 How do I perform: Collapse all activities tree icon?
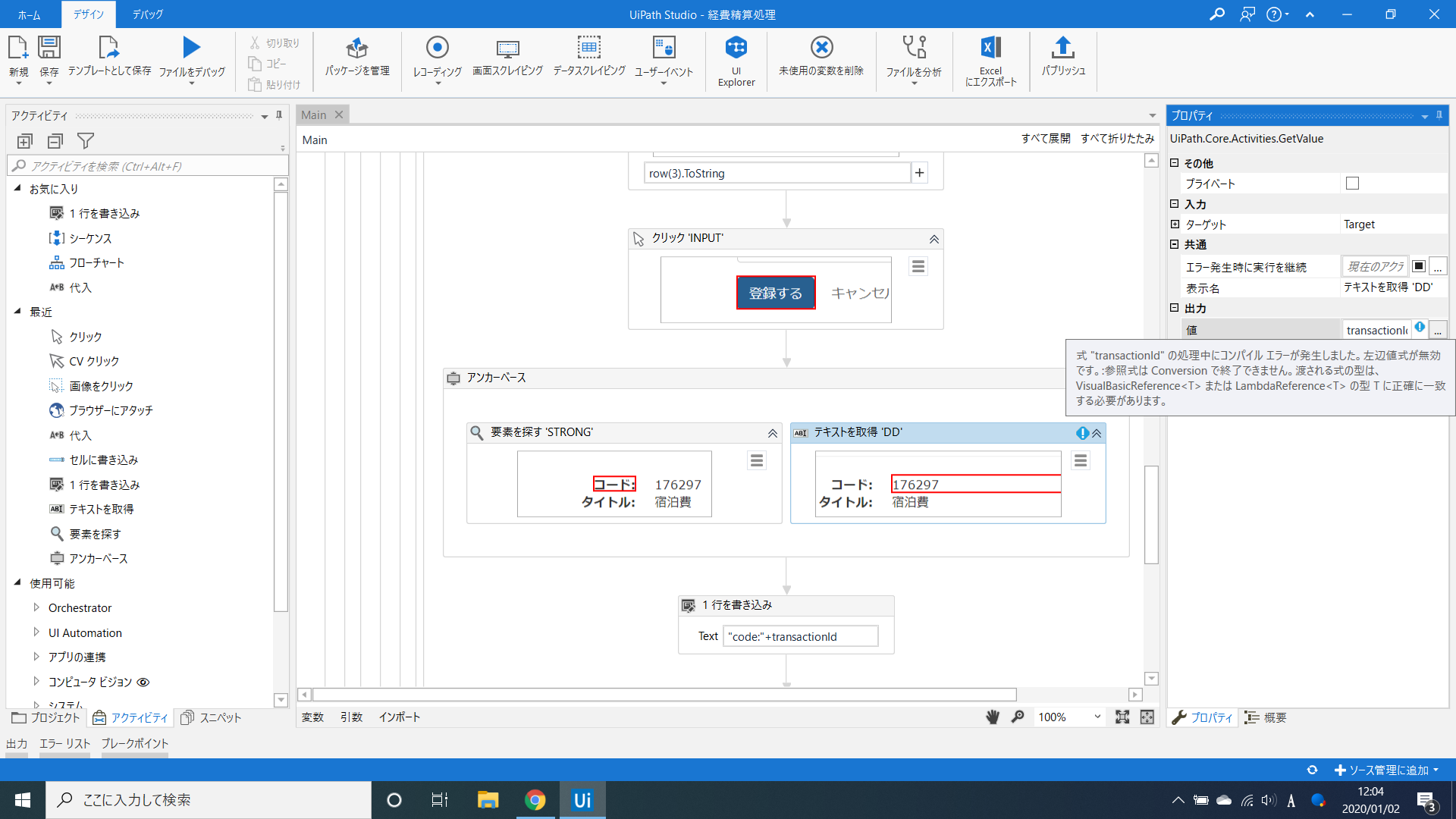click(x=55, y=141)
